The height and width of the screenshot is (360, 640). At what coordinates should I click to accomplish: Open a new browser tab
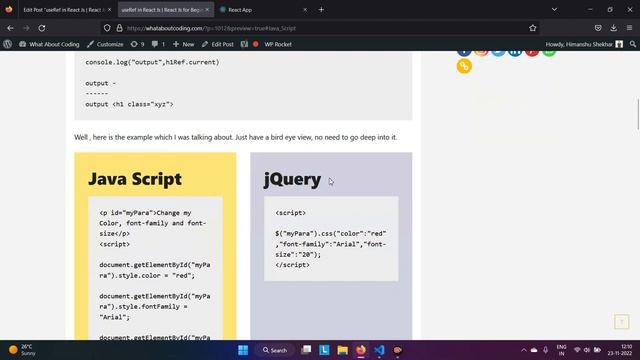(321, 9)
